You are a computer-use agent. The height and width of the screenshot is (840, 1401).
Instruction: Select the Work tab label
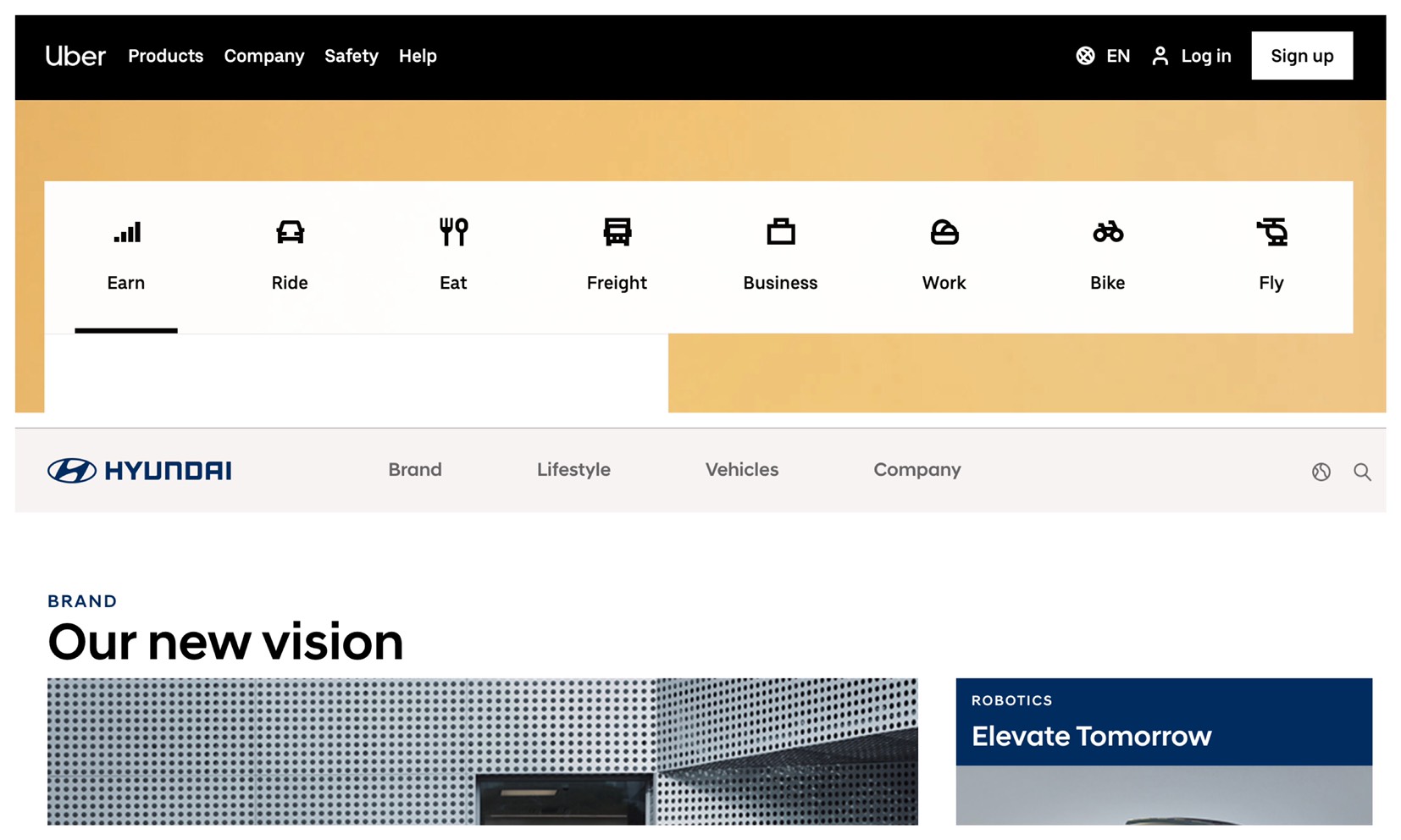point(944,283)
